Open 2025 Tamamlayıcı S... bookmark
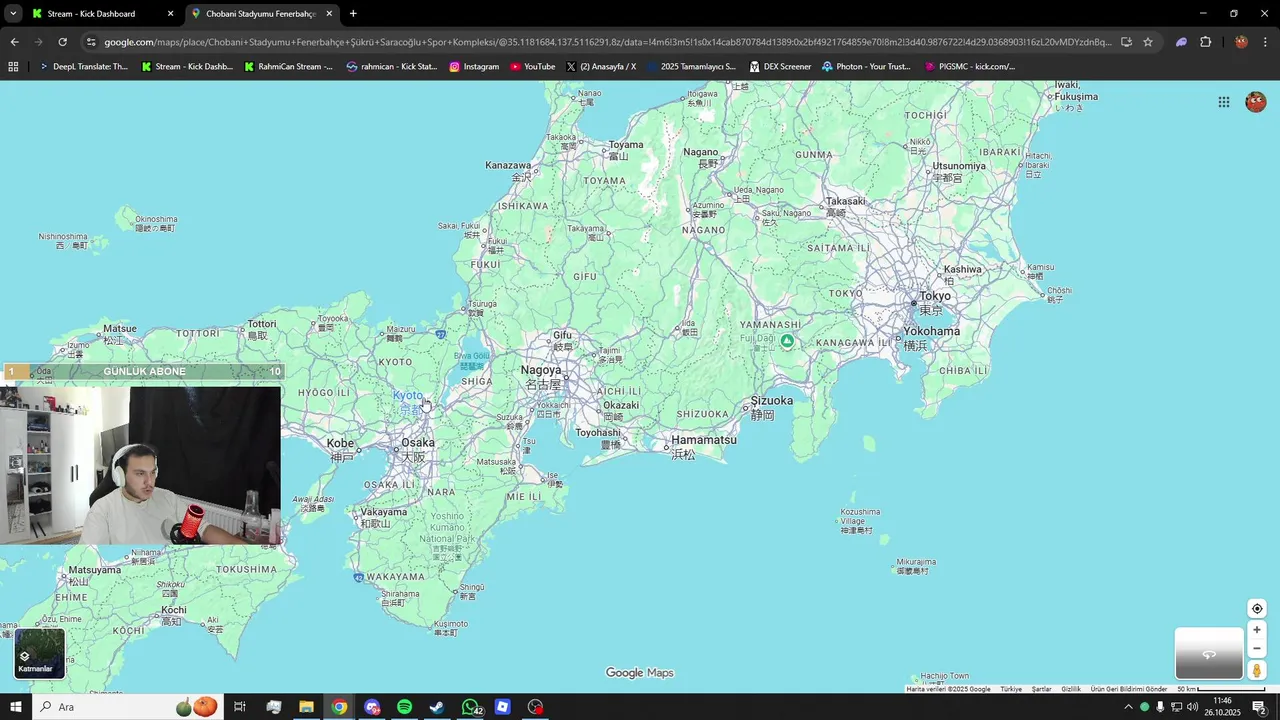This screenshot has width=1280, height=720. coord(691,67)
